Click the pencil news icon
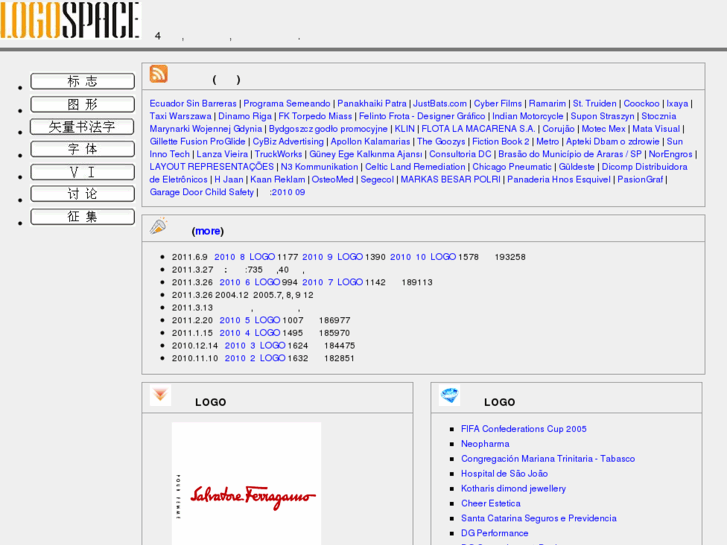 pyautogui.click(x=159, y=225)
